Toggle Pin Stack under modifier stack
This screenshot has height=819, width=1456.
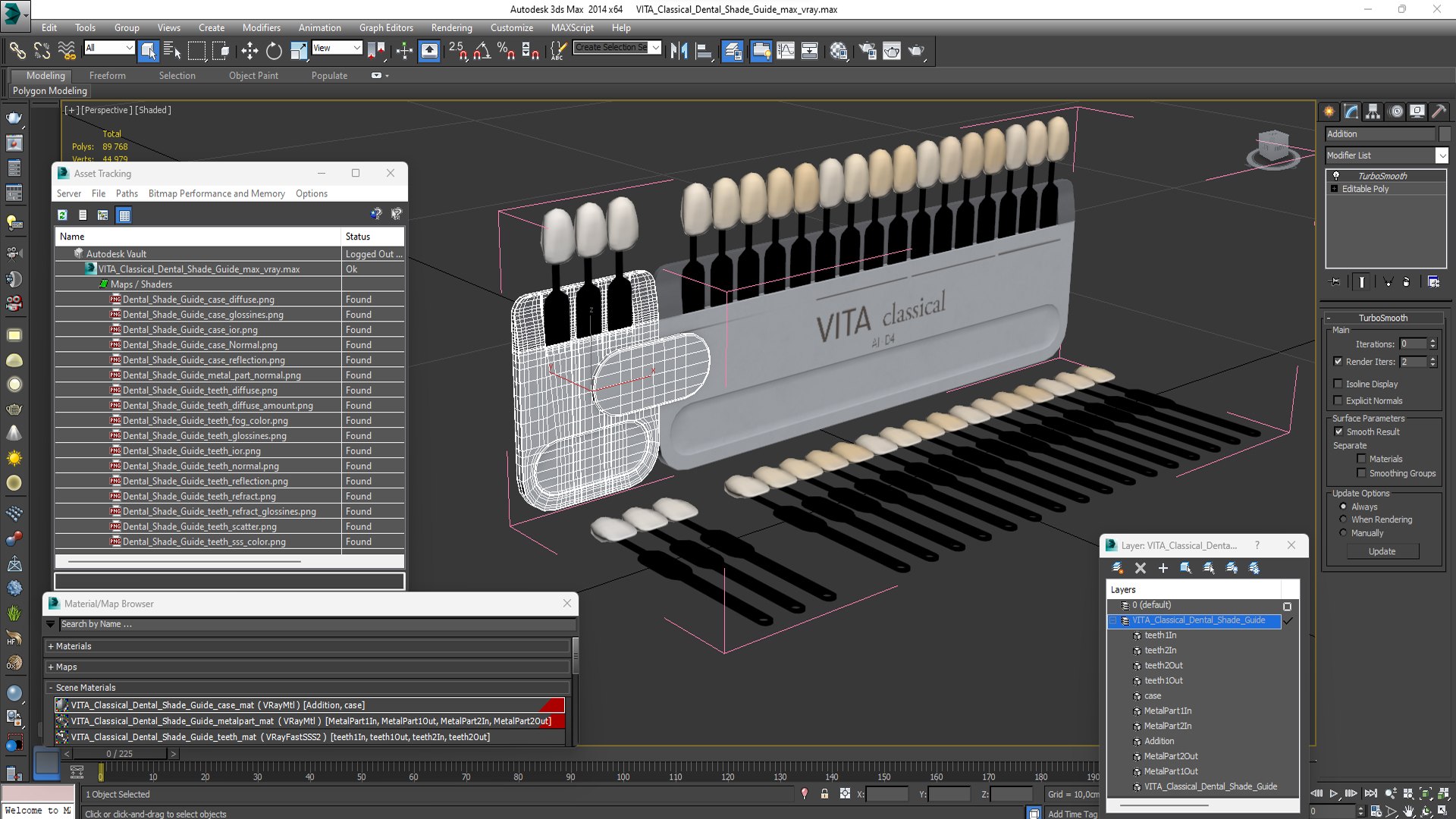pyautogui.click(x=1335, y=281)
